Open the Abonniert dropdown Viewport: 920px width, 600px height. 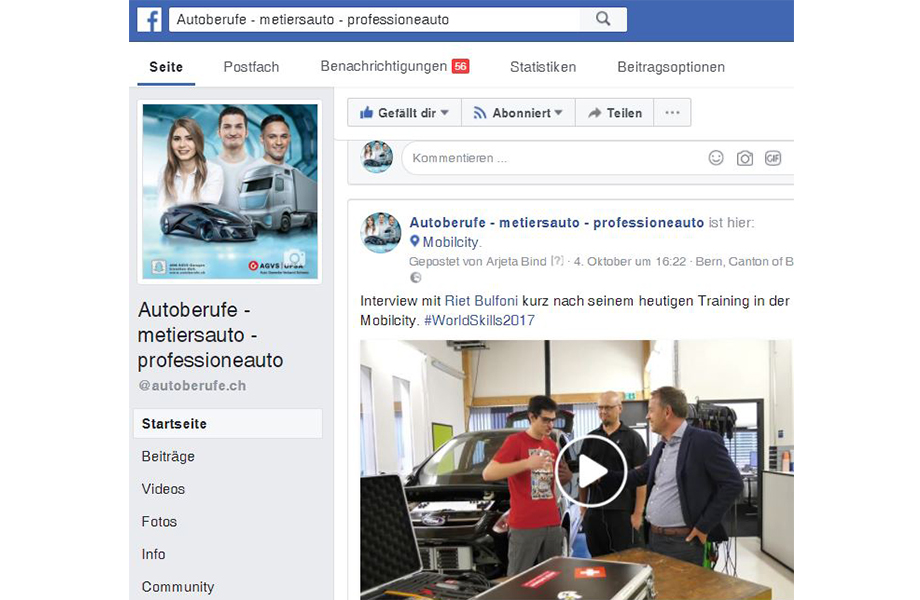519,113
